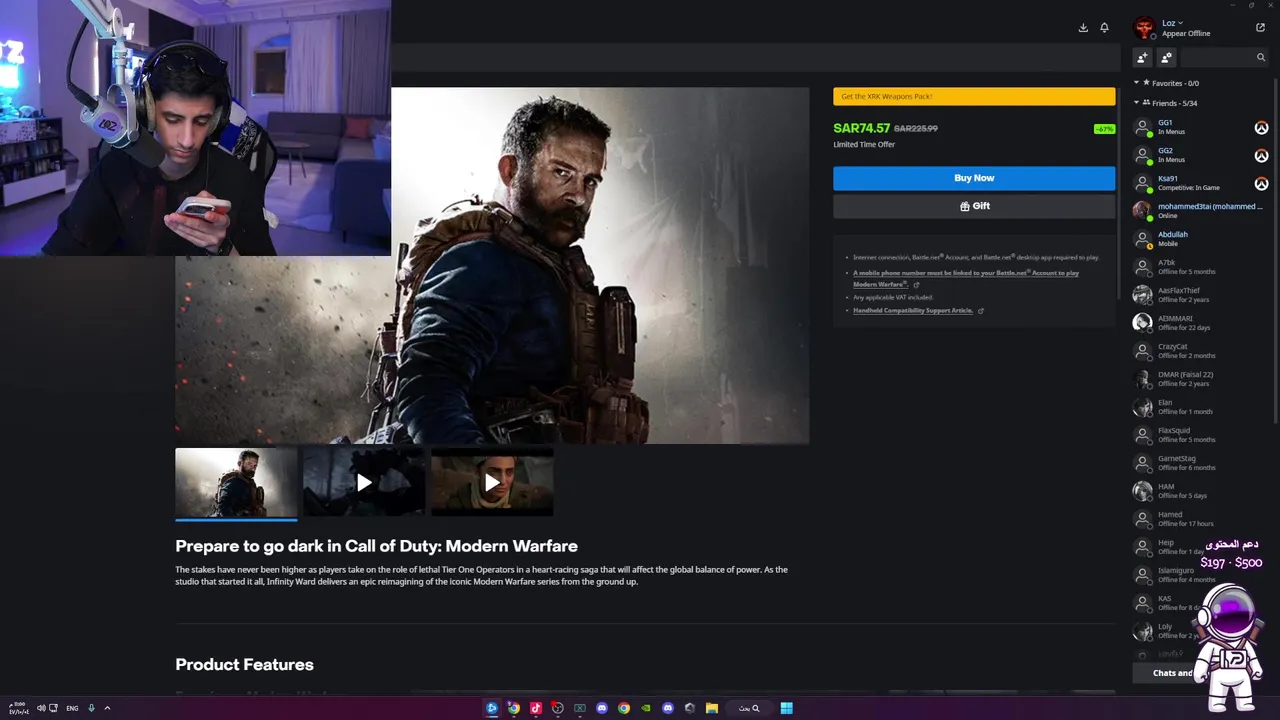Click AasFlaxThief's avatar

pos(1142,295)
